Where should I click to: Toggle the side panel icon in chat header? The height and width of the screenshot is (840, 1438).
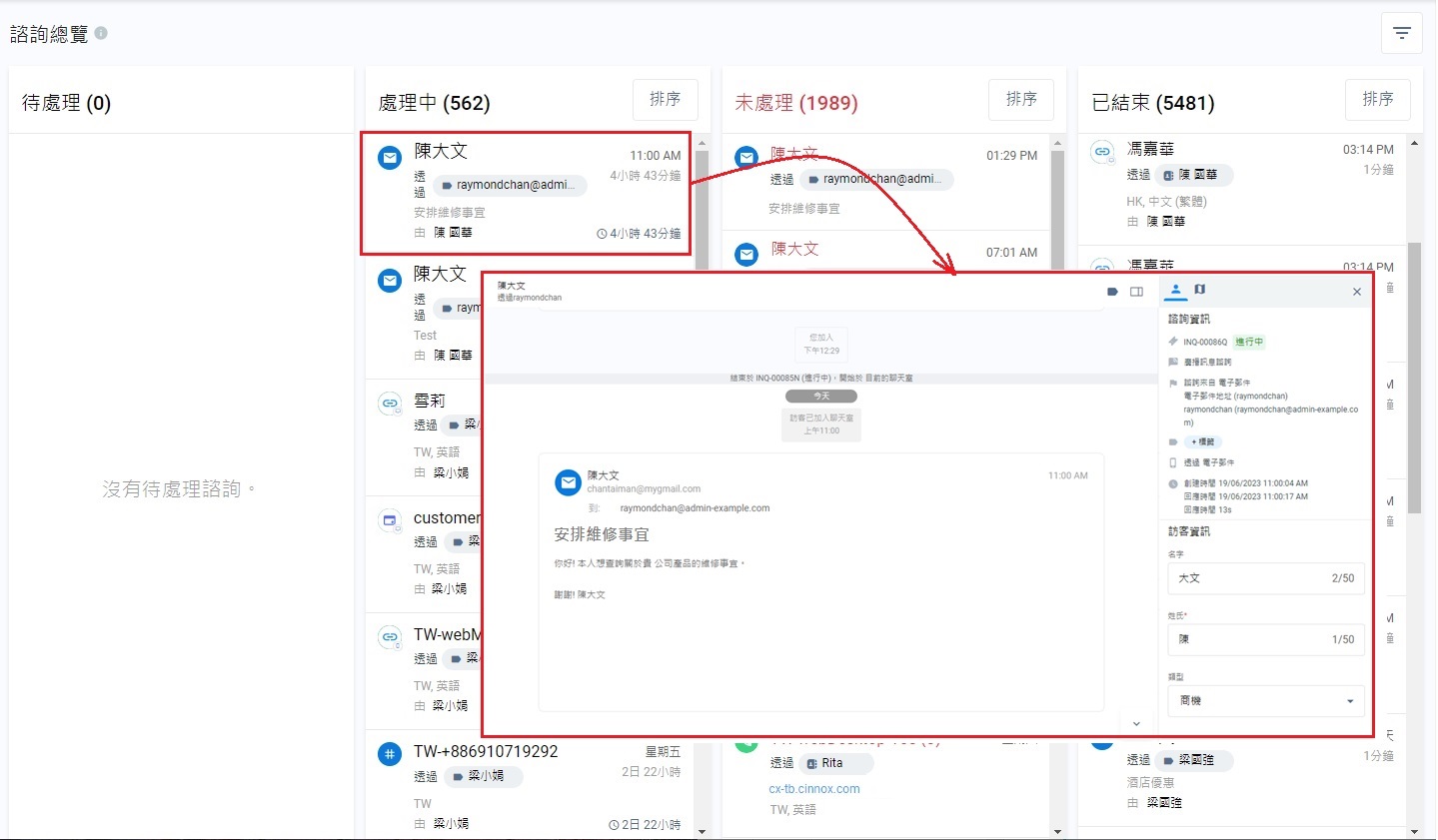[x=1136, y=292]
